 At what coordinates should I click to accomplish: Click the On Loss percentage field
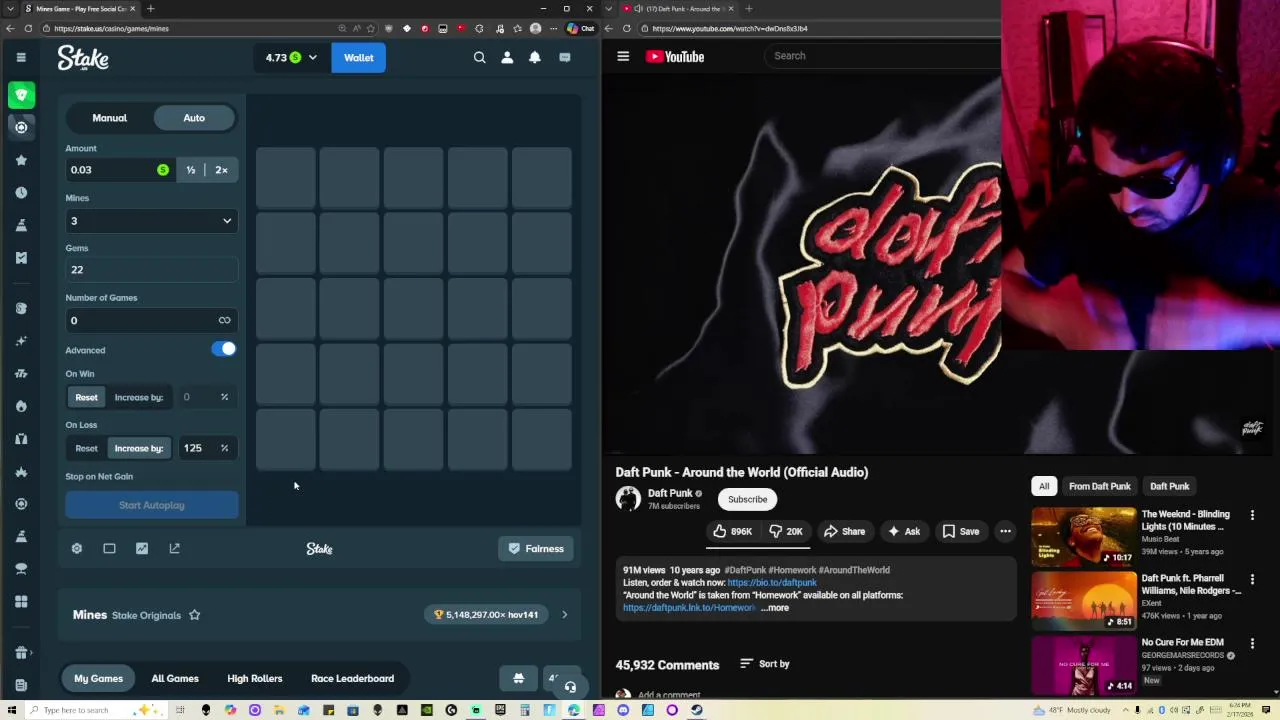point(207,448)
